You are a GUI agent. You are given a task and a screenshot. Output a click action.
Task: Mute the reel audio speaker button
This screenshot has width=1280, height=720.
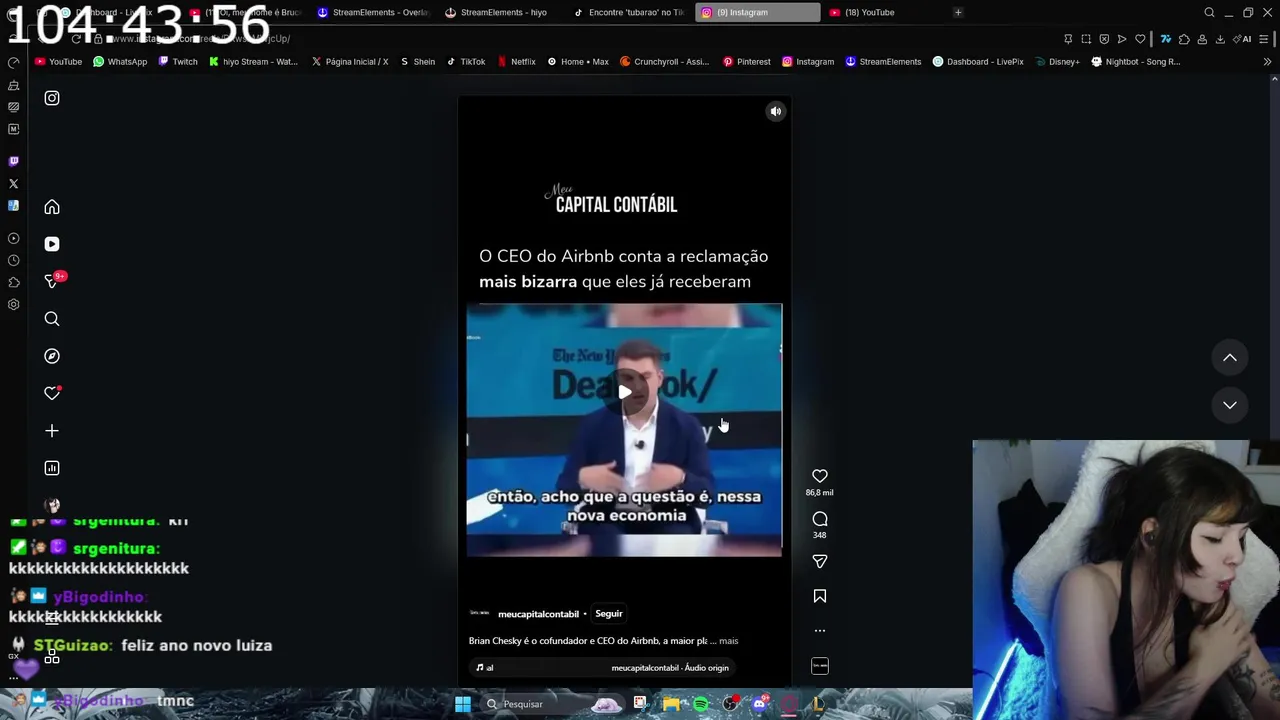(x=775, y=112)
